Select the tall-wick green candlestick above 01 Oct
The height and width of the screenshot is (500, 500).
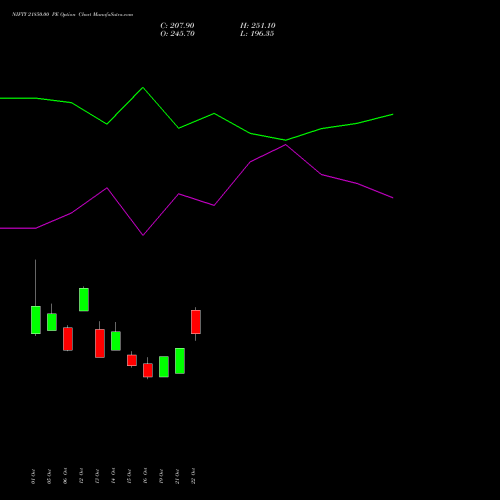(x=36, y=320)
